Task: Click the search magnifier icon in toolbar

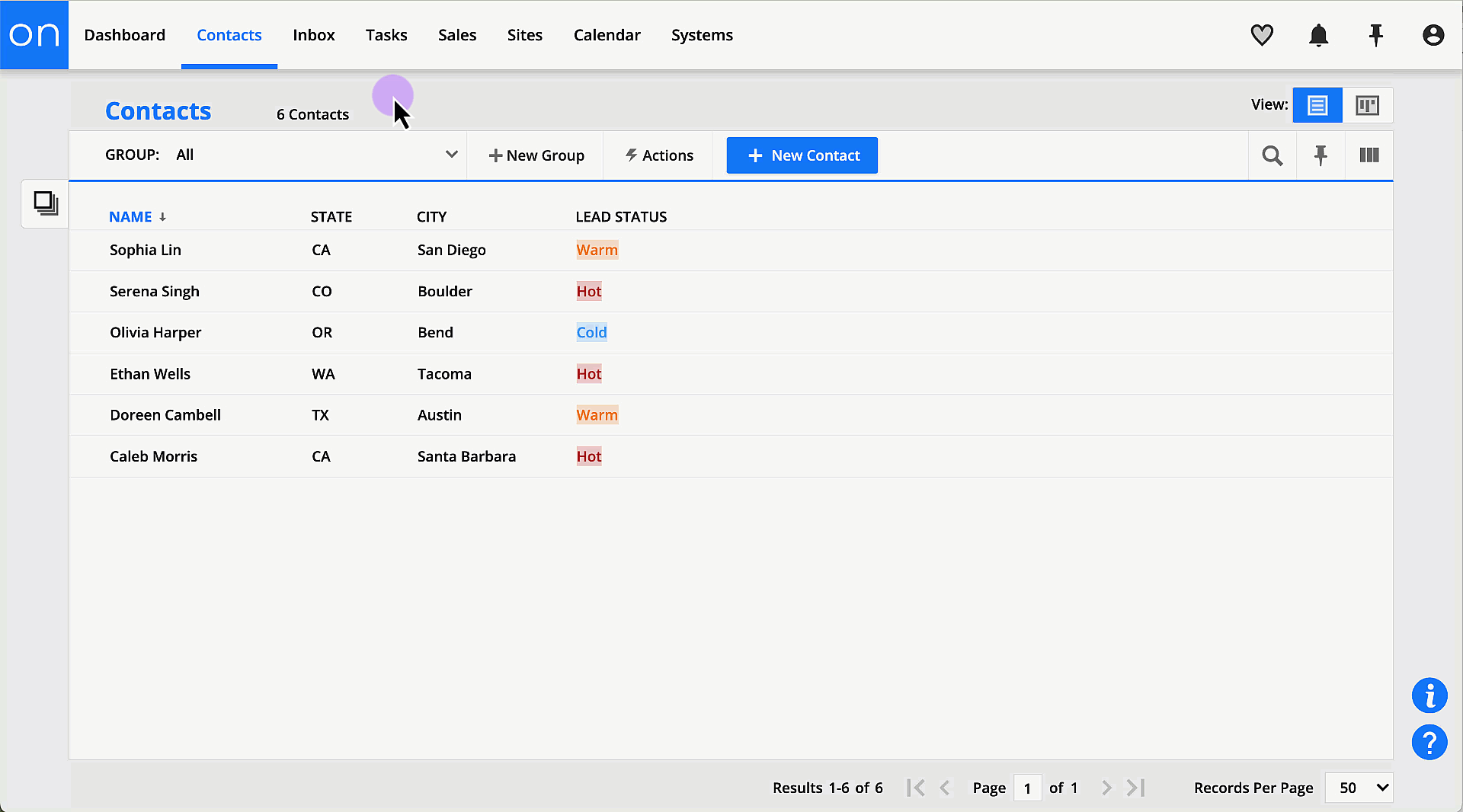Action: click(x=1272, y=155)
